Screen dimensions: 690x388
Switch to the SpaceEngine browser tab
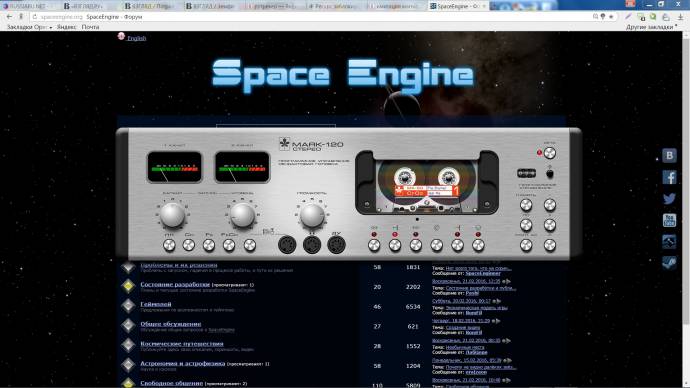pyautogui.click(x=458, y=6)
